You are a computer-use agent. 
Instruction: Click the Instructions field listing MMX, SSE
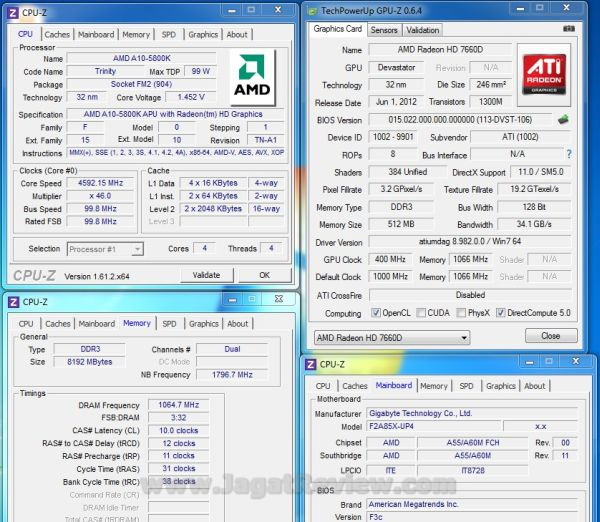pyautogui.click(x=176, y=153)
